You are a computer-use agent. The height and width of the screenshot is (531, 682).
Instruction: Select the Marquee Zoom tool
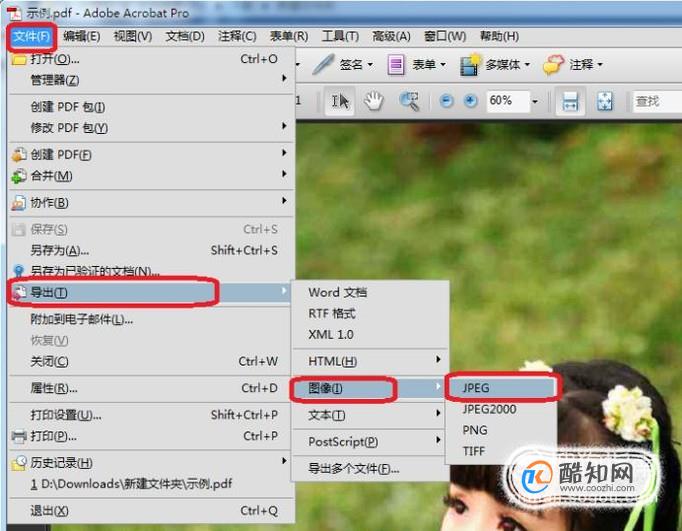[409, 101]
